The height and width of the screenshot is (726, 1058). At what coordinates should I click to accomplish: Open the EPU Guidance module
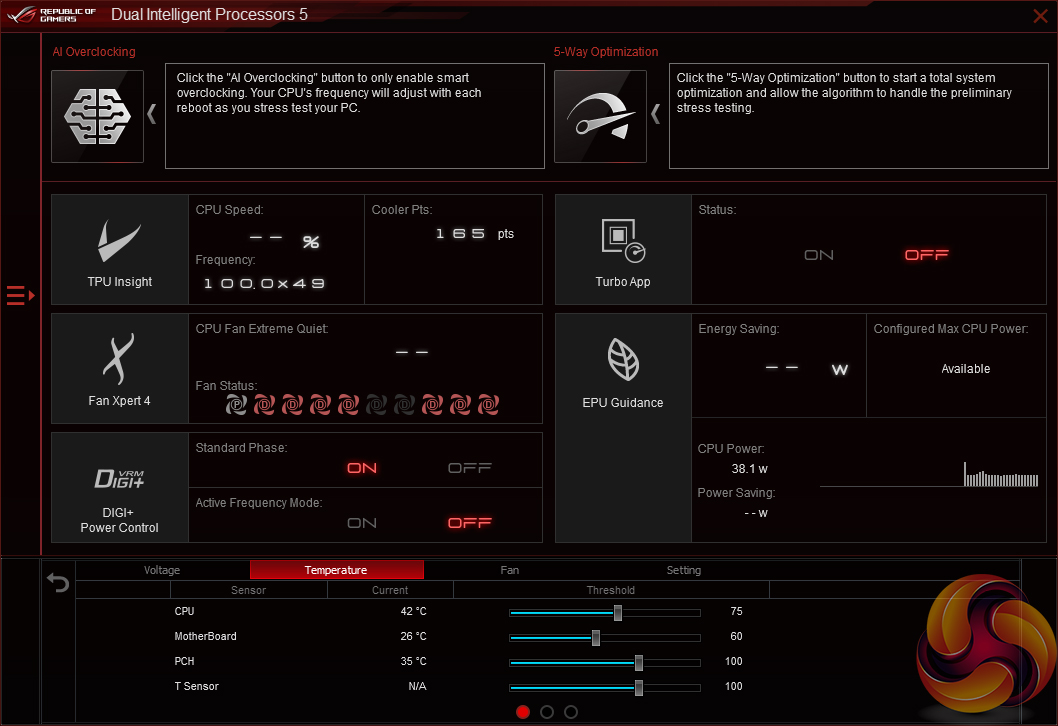pyautogui.click(x=623, y=369)
